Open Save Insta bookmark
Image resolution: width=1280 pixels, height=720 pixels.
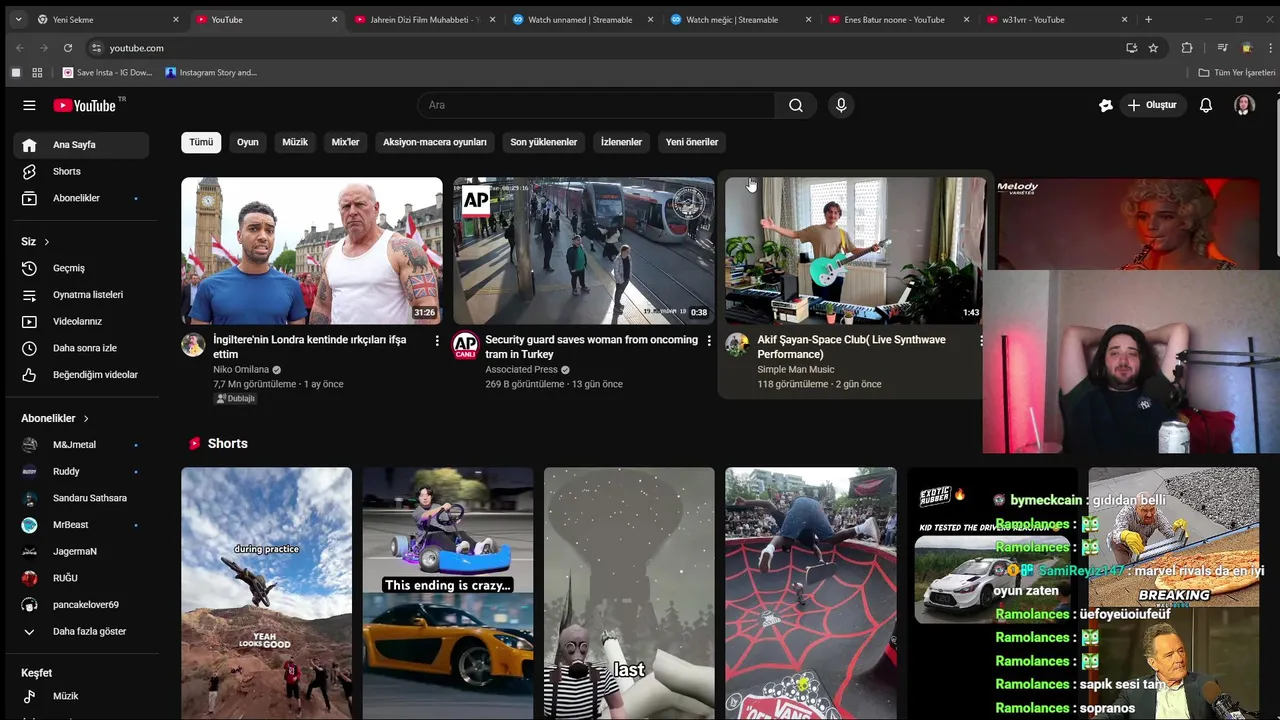click(107, 72)
